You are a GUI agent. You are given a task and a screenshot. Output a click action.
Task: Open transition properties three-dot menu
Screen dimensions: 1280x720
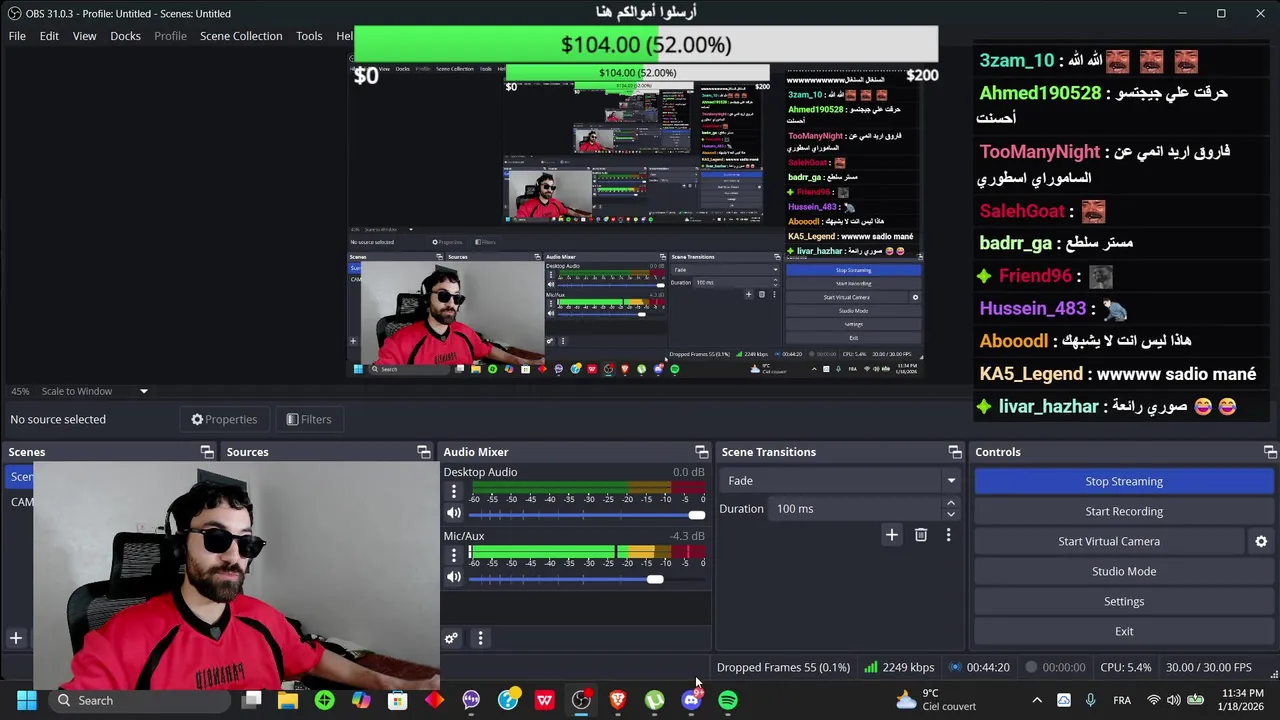click(948, 535)
